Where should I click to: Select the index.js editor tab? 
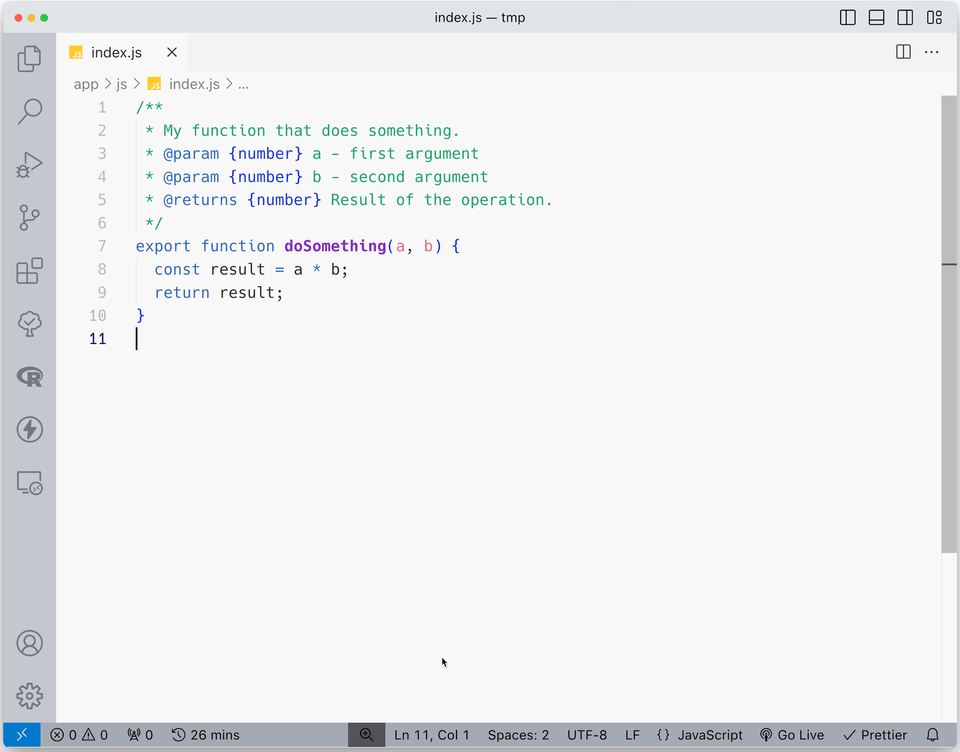coord(122,52)
